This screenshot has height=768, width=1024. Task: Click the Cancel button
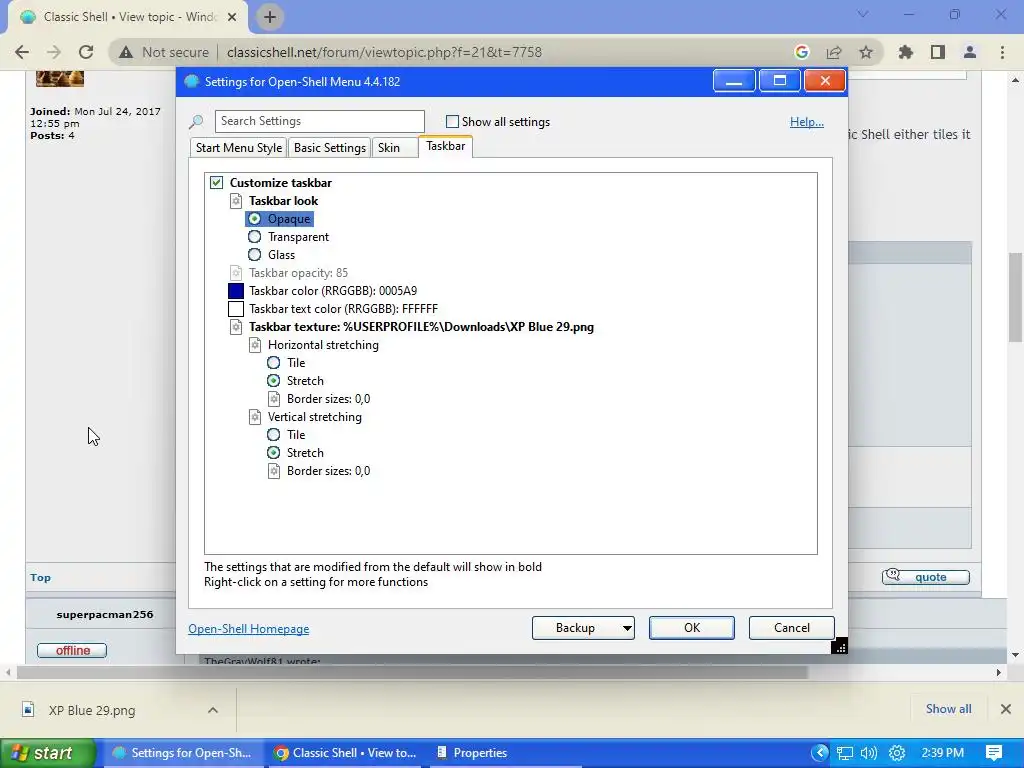pyautogui.click(x=792, y=628)
